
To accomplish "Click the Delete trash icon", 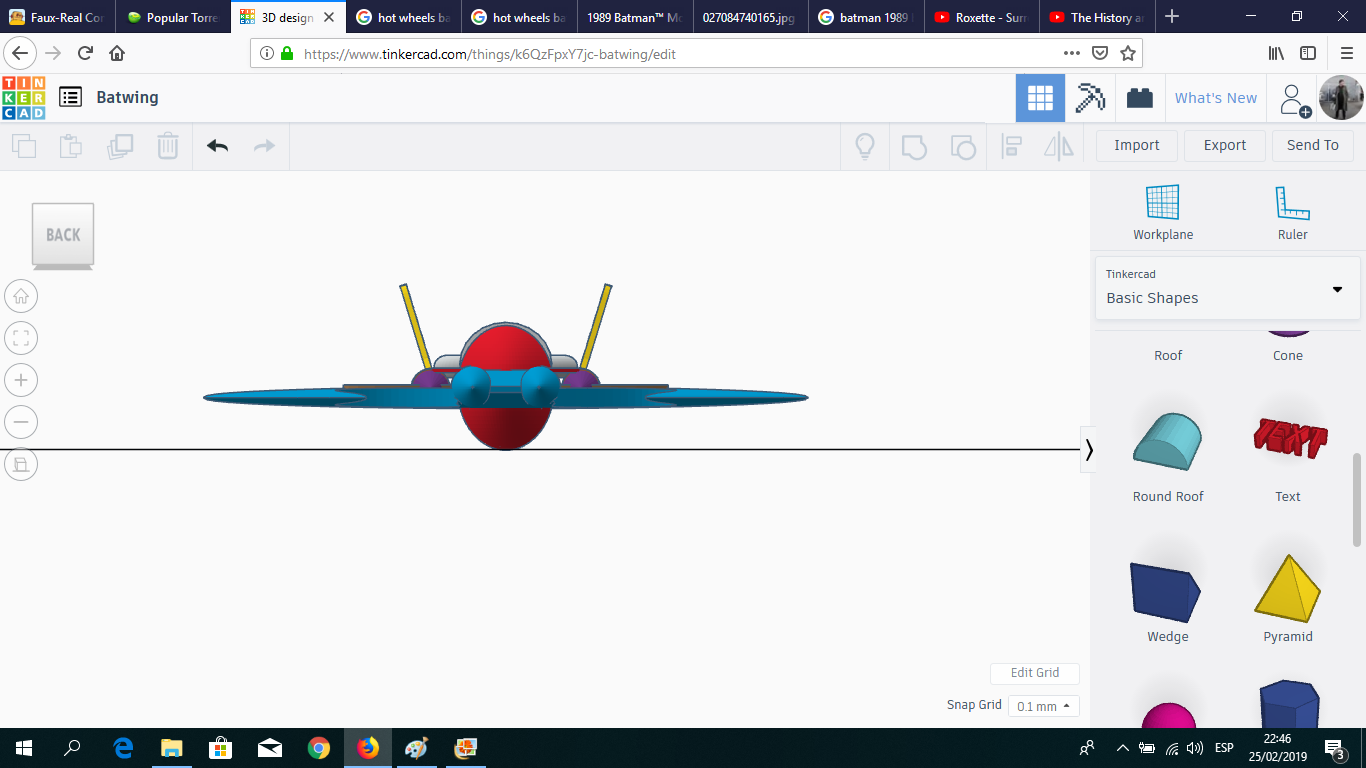I will click(x=168, y=146).
